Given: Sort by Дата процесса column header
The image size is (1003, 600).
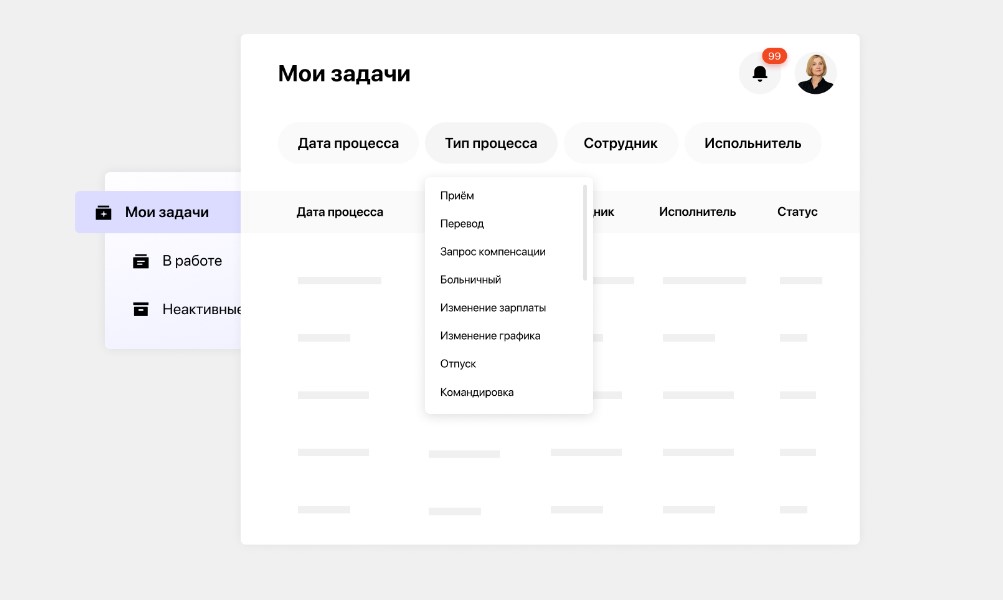Looking at the screenshot, I should pos(340,212).
